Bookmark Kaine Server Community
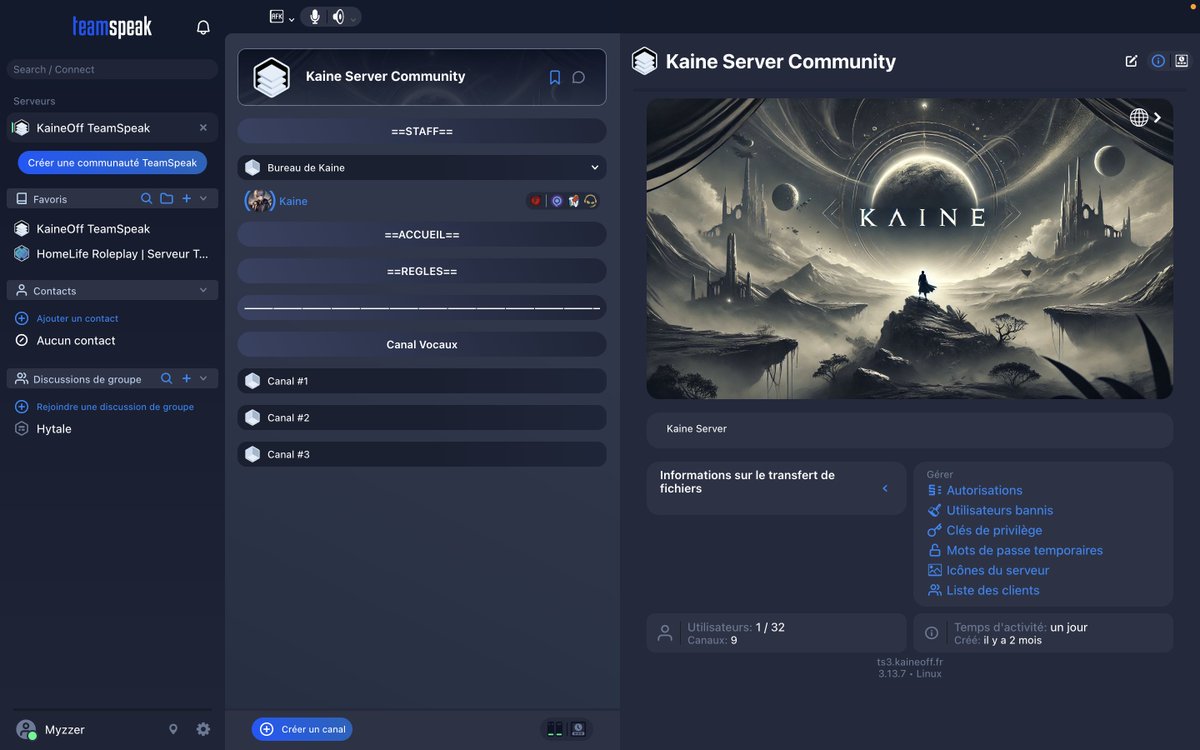The width and height of the screenshot is (1200, 750). 555,77
